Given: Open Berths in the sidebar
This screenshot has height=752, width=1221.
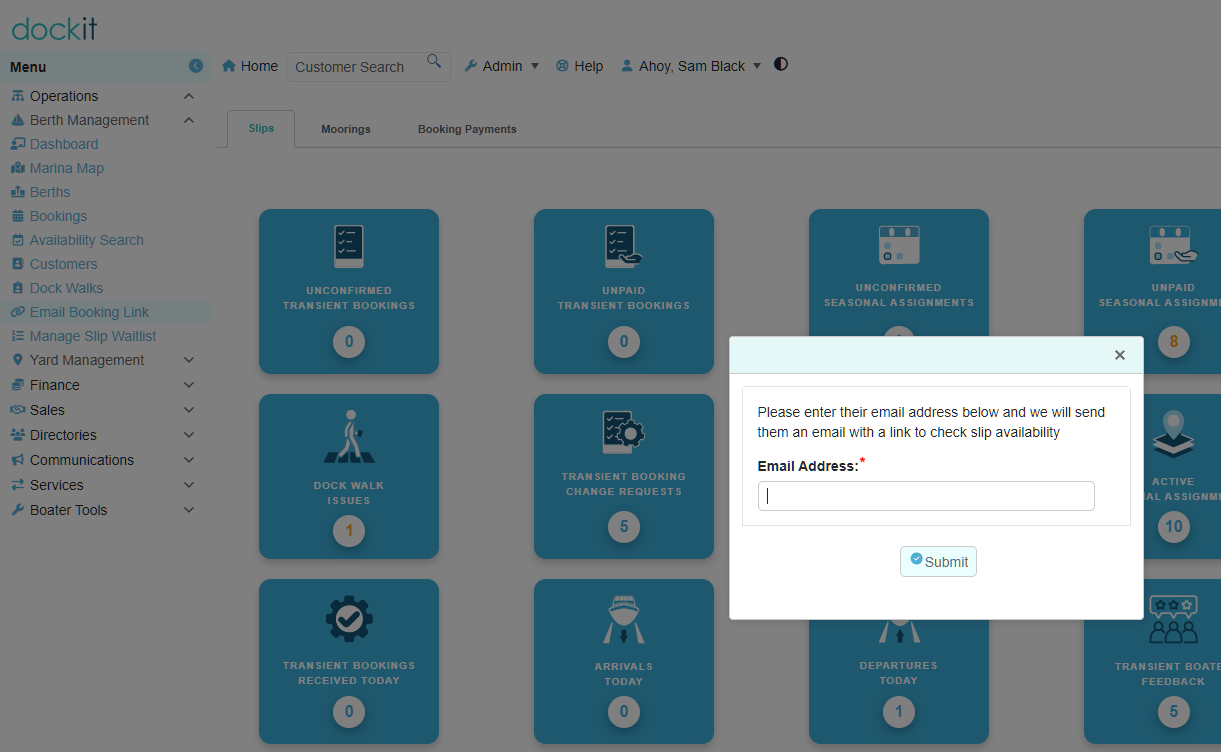Looking at the screenshot, I should [x=50, y=192].
